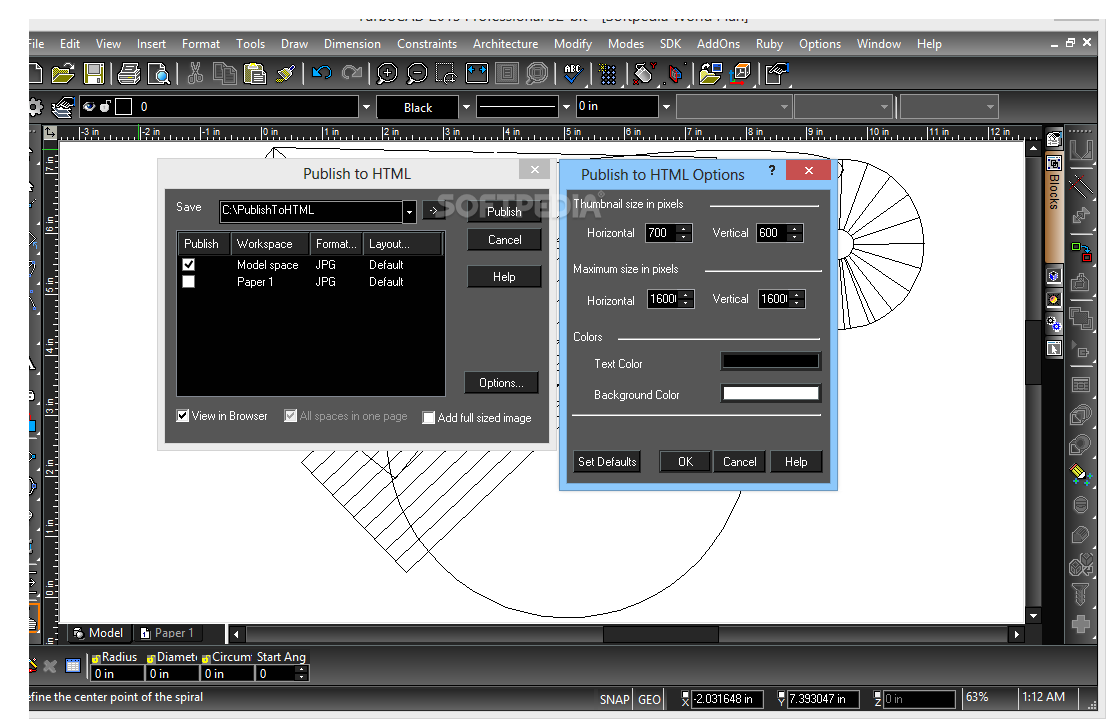Click the layer color square swatch

123,107
